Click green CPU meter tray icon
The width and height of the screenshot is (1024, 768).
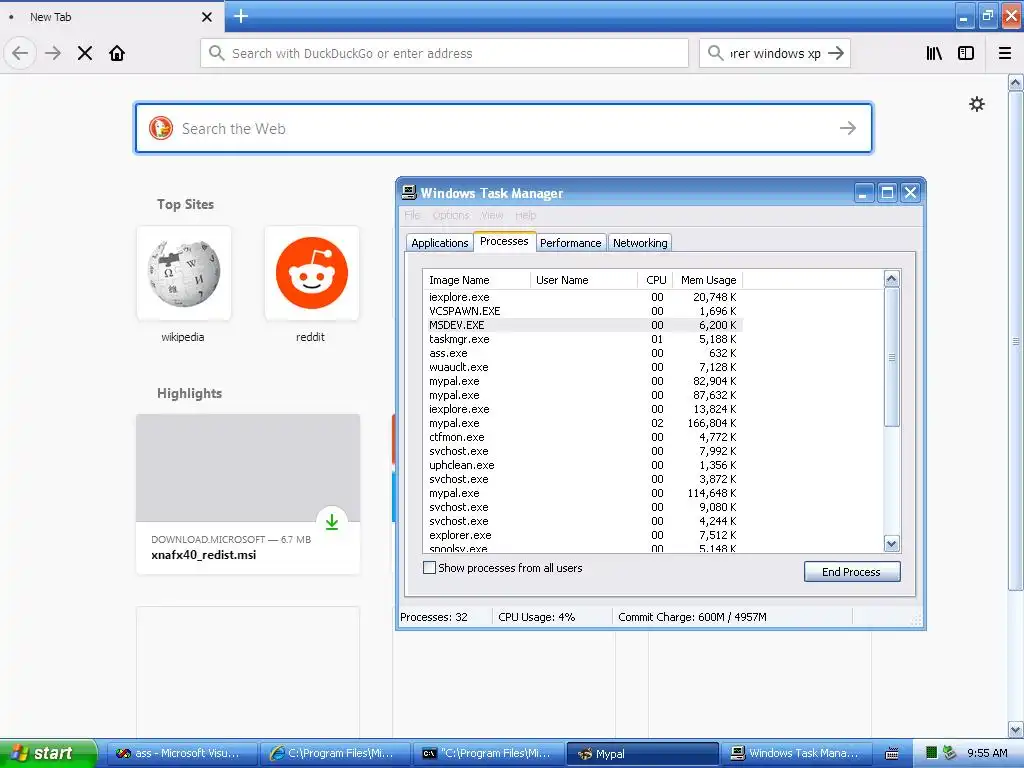point(931,753)
